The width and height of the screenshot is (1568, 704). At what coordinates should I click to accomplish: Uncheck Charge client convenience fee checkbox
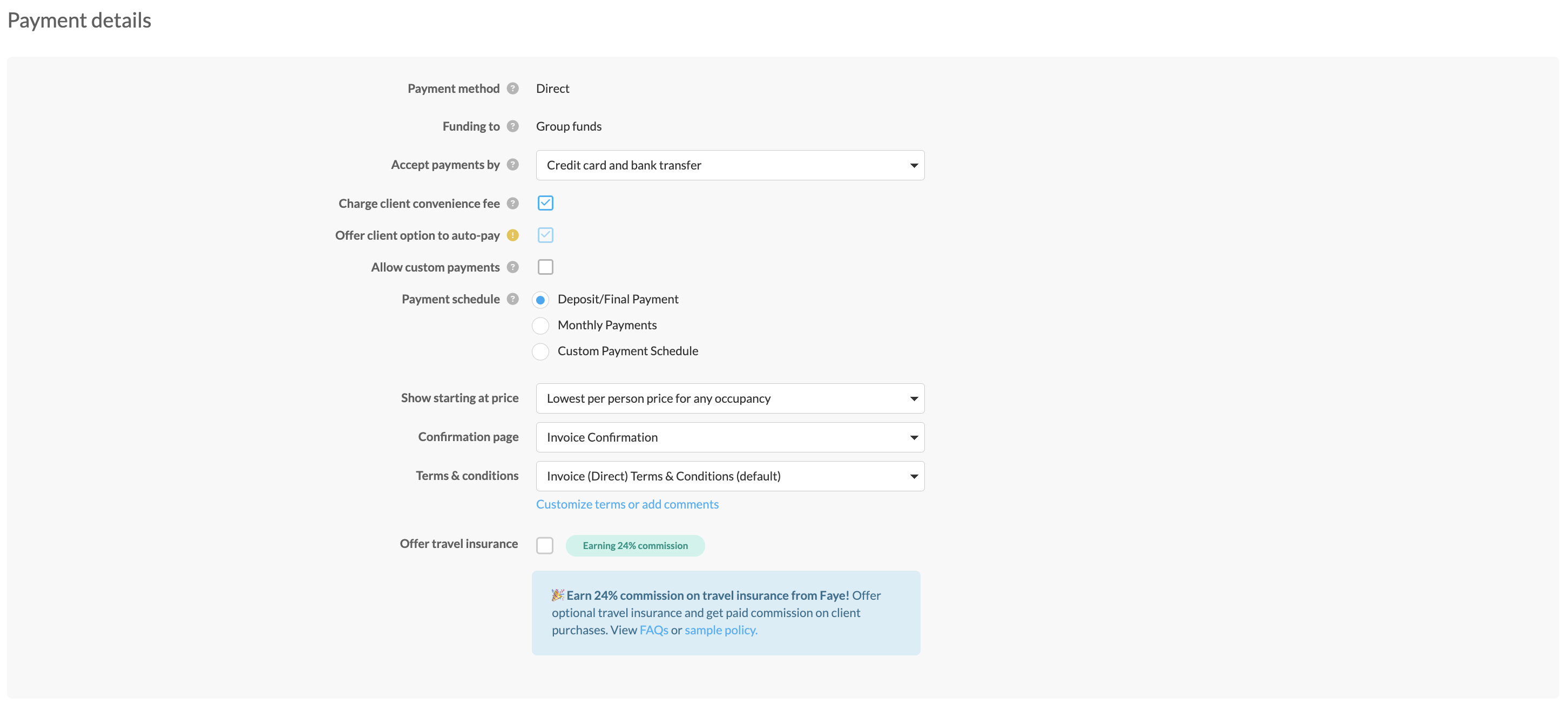[545, 203]
